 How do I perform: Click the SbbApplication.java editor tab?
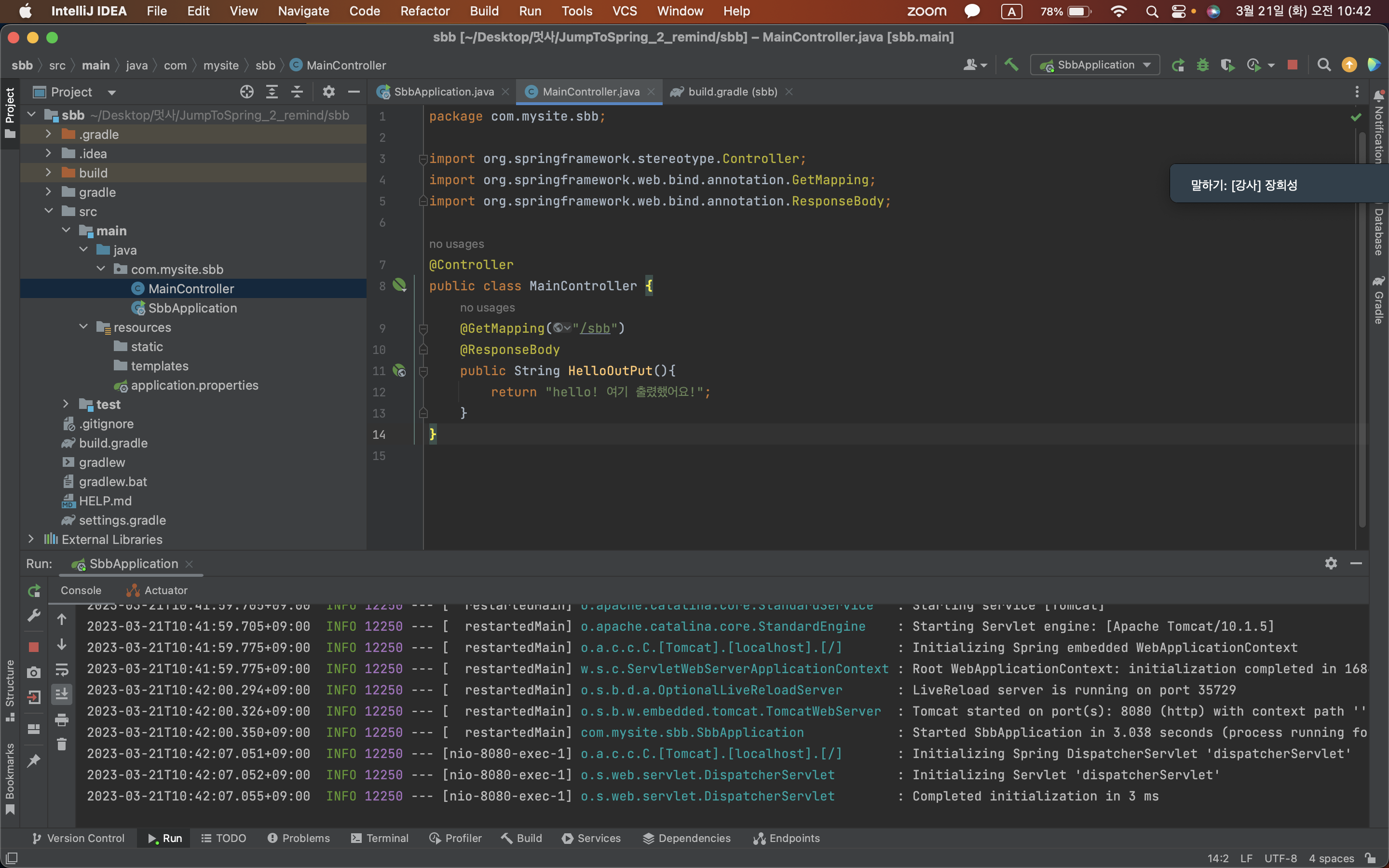[445, 91]
